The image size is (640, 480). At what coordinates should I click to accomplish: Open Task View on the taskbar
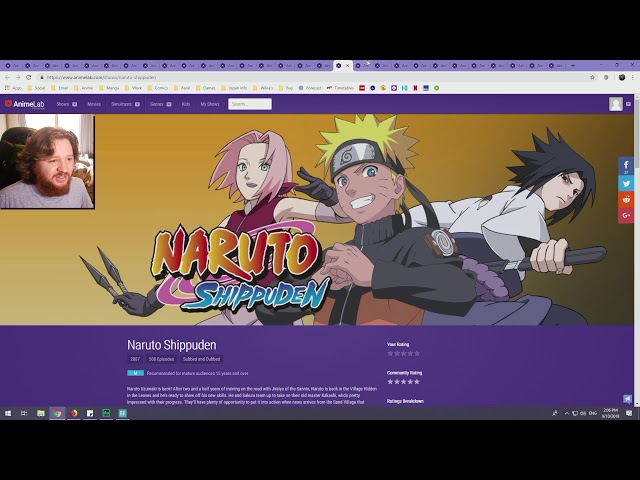pos(24,413)
